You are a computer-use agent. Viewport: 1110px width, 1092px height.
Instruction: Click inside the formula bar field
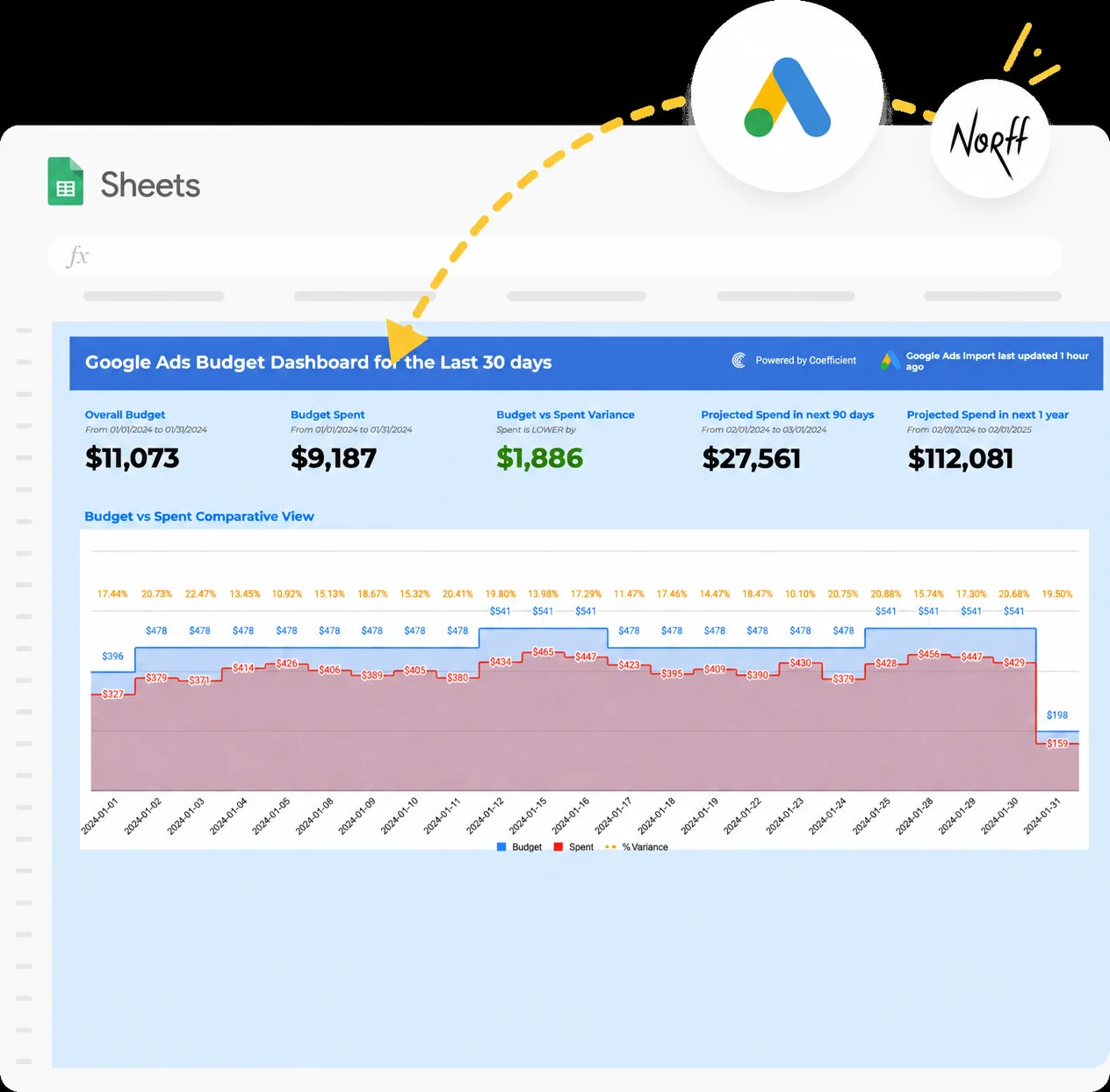click(x=555, y=256)
